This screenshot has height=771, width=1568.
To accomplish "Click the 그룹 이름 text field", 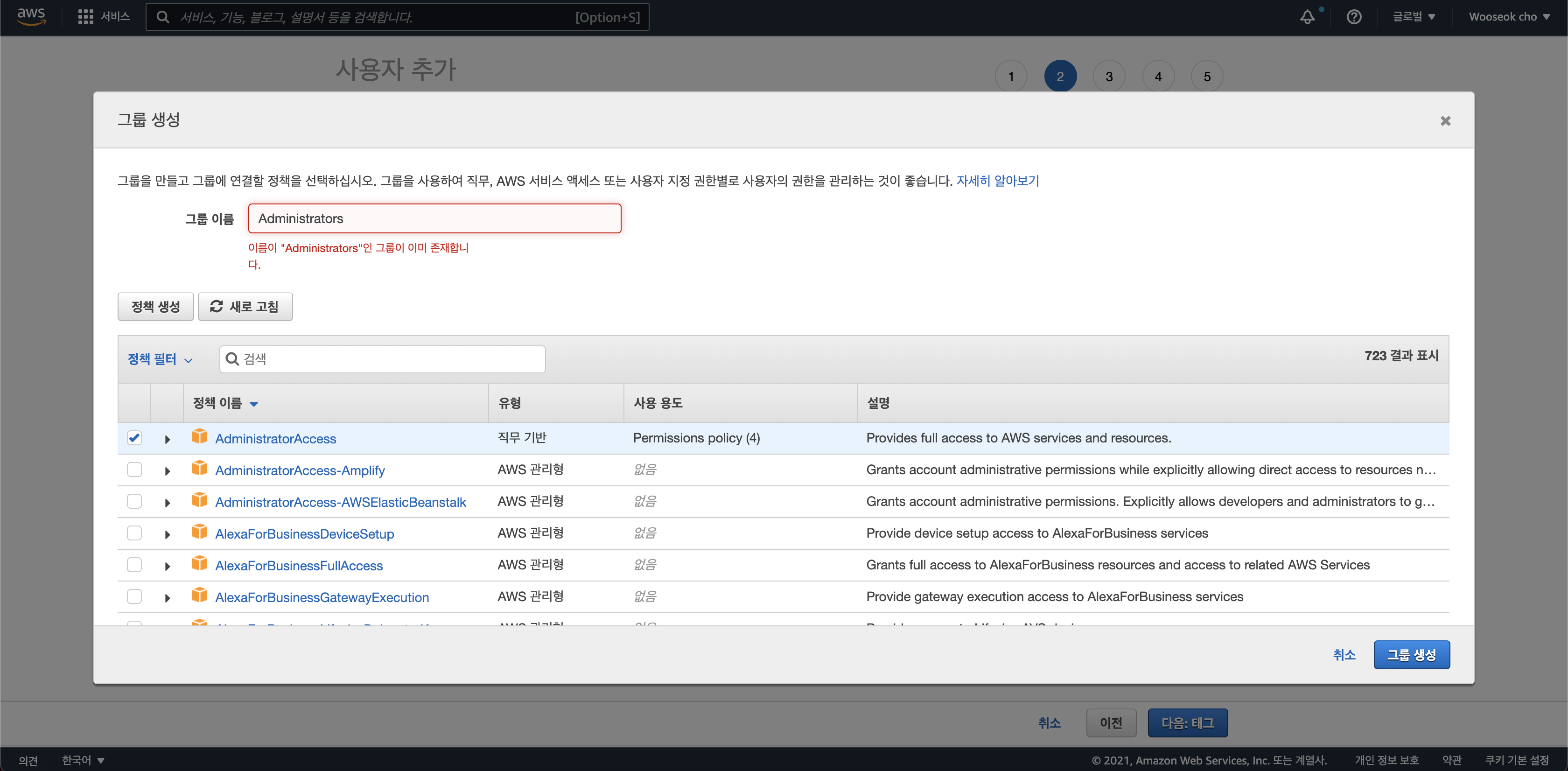I will 434,218.
